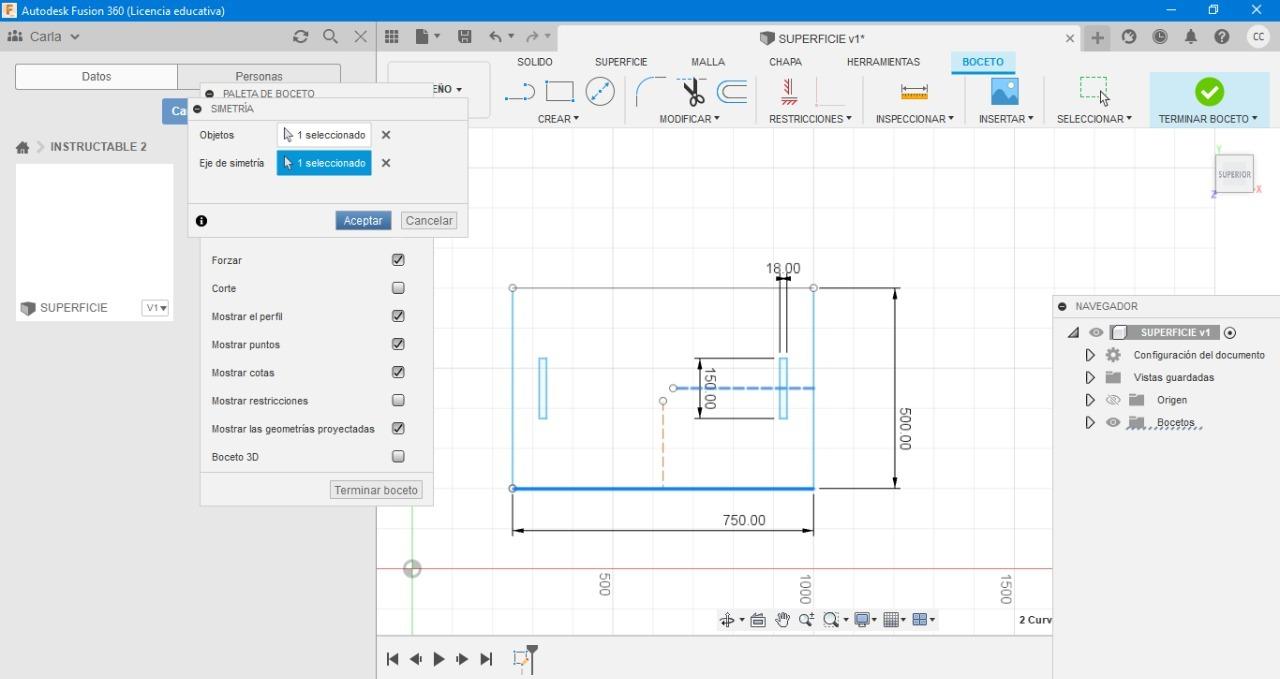The image size is (1280, 679).
Task: Switch to the SUPERFICIE ribbon tab
Action: (x=621, y=62)
